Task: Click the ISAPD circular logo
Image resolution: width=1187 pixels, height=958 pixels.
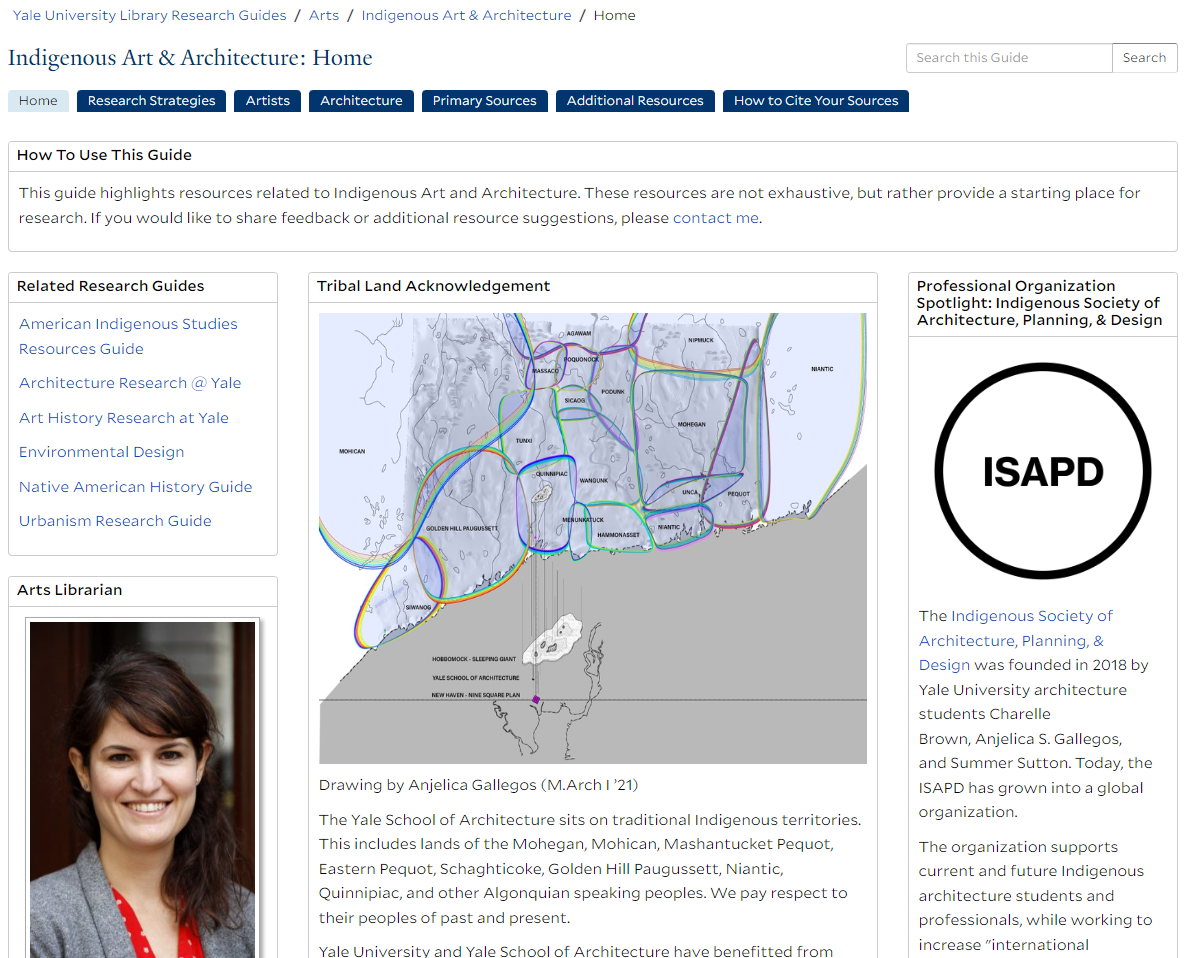Action: pos(1042,471)
